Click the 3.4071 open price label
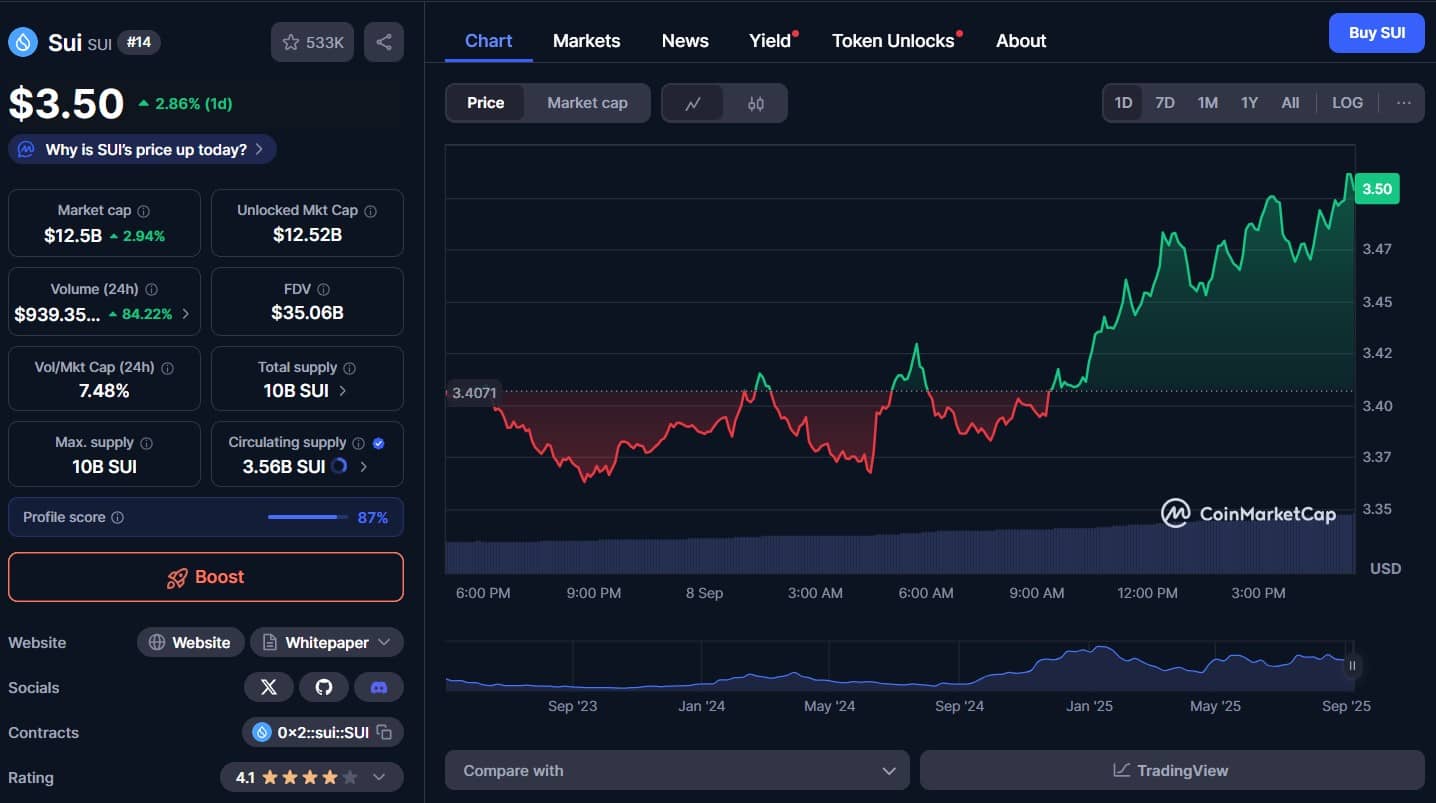1436x803 pixels. point(473,393)
